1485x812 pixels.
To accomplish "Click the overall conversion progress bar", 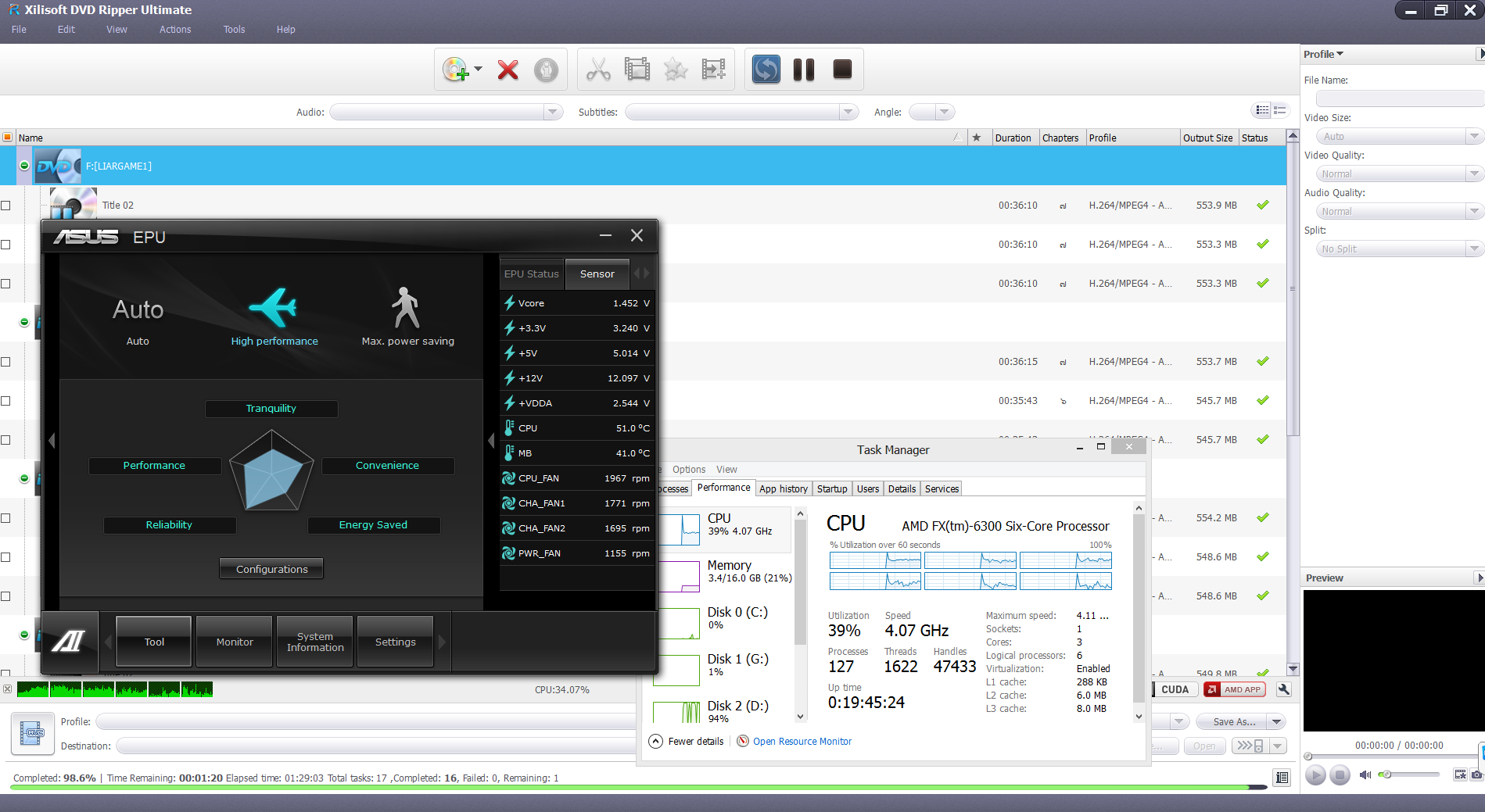I will 638,787.
